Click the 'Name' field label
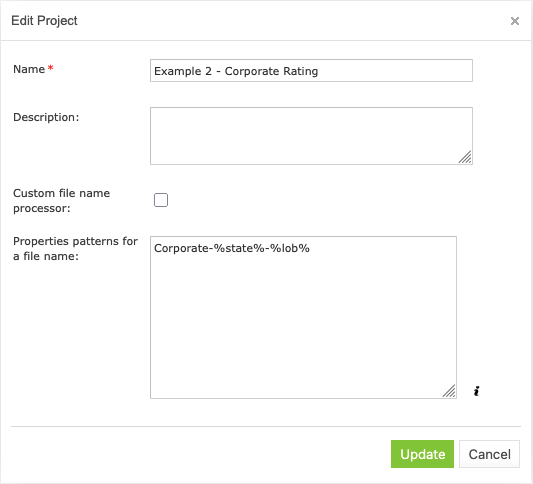Image resolution: width=533 pixels, height=484 pixels. click(29, 69)
